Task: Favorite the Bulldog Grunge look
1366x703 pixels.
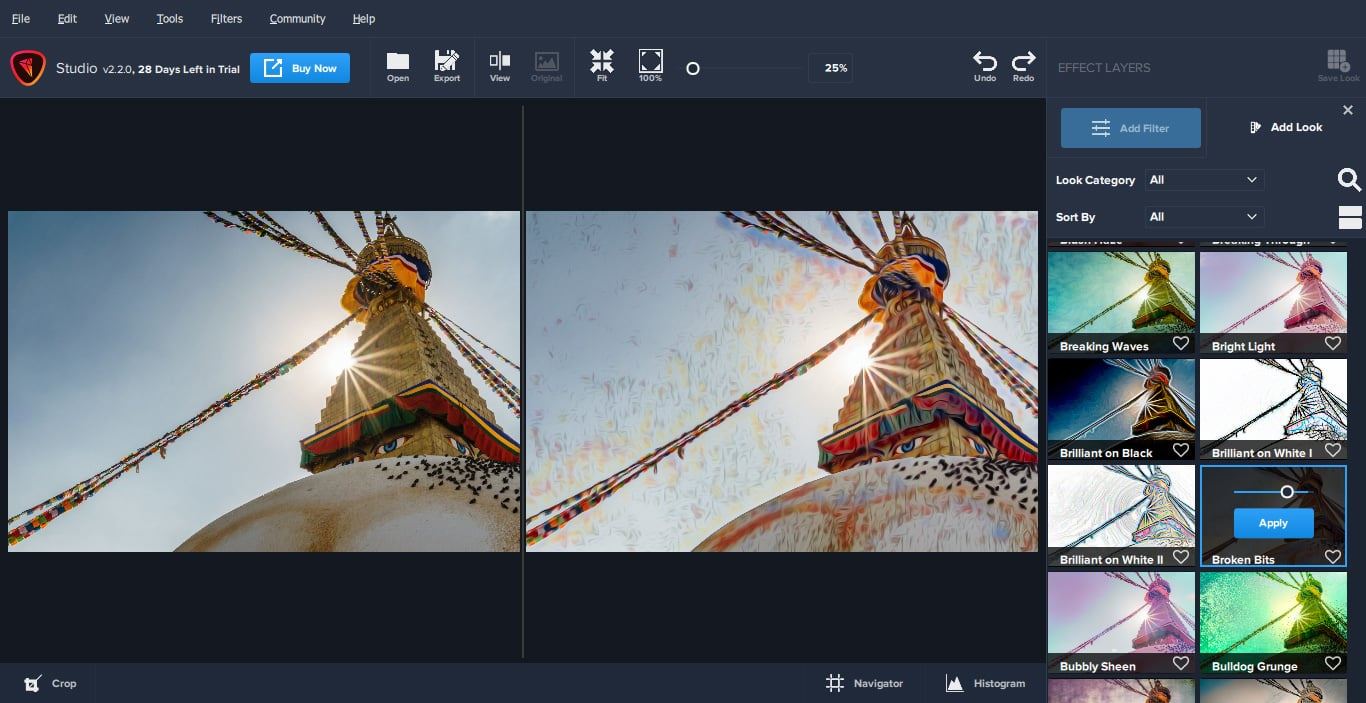Action: [1332, 663]
